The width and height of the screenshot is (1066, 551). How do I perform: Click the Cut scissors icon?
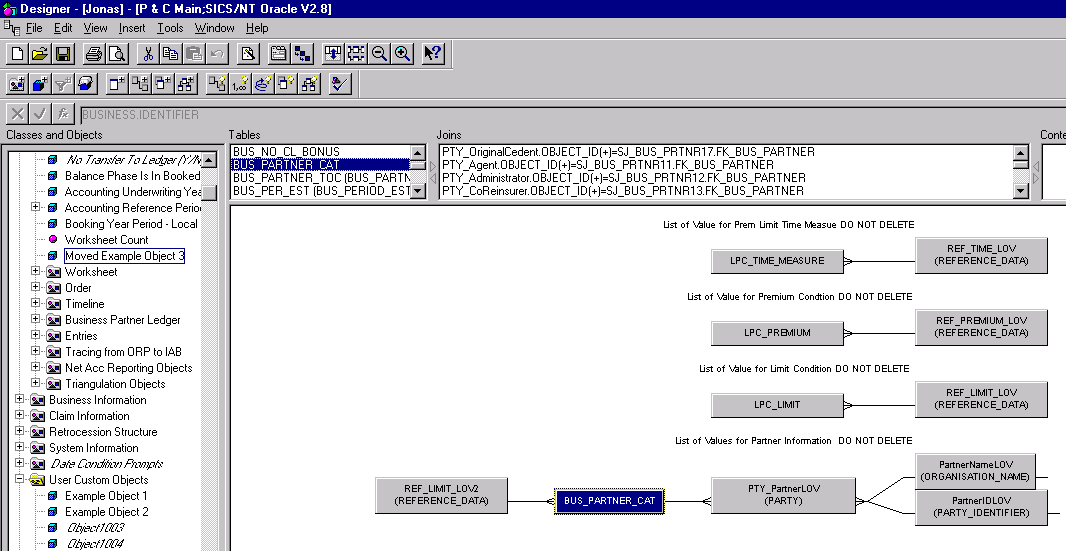coord(147,54)
